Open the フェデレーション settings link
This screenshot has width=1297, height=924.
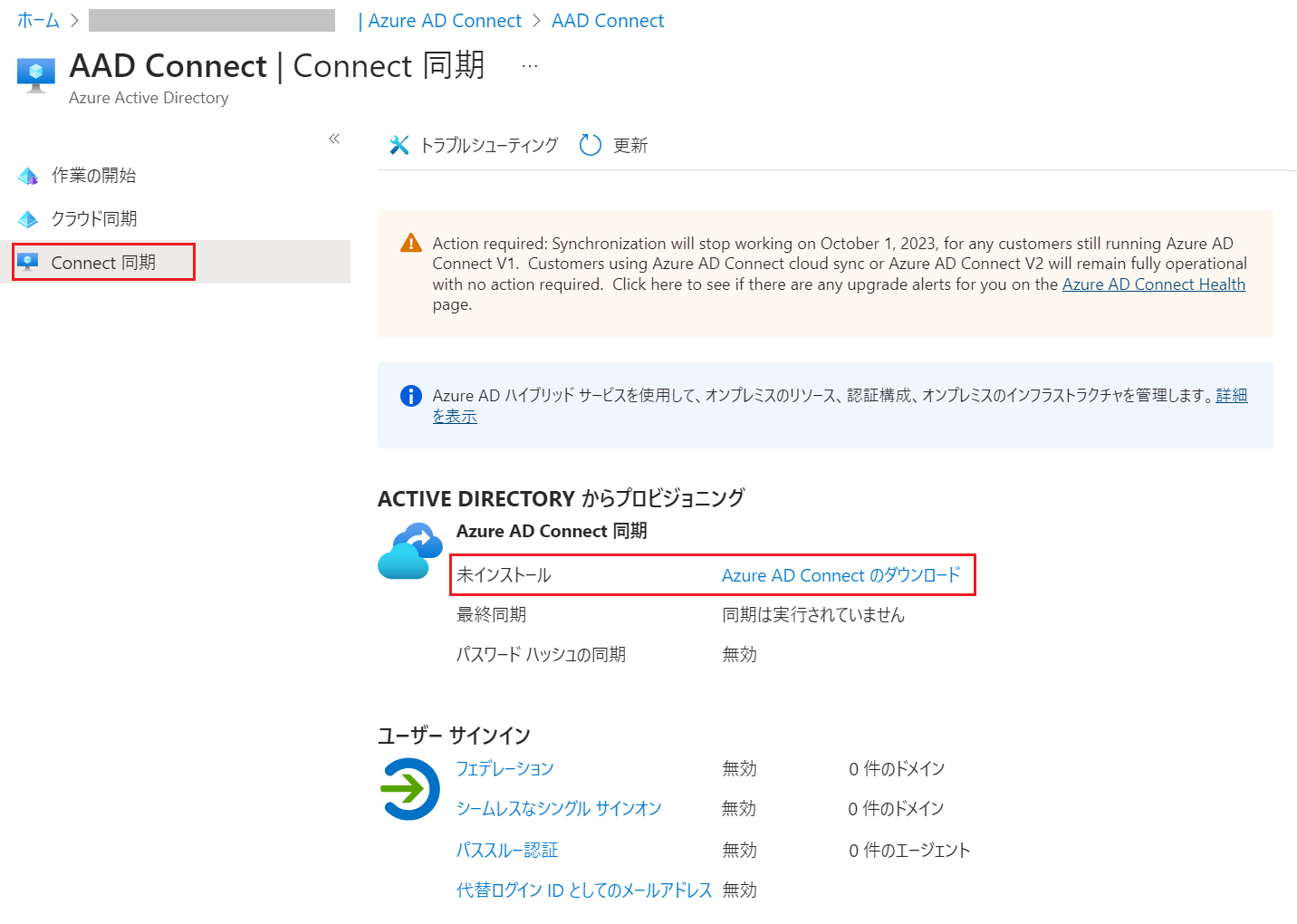(x=504, y=767)
